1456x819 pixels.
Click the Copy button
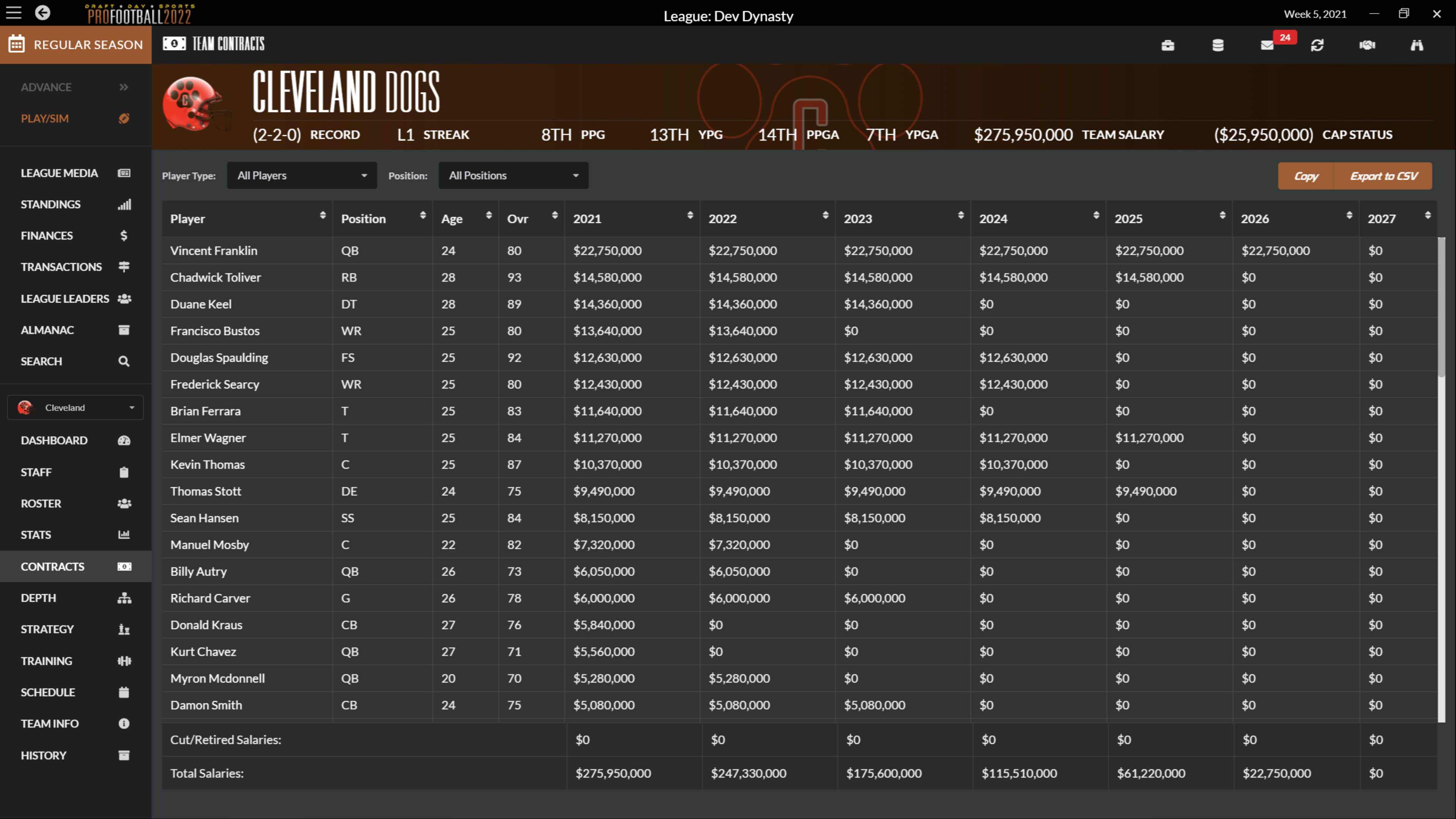click(x=1305, y=176)
